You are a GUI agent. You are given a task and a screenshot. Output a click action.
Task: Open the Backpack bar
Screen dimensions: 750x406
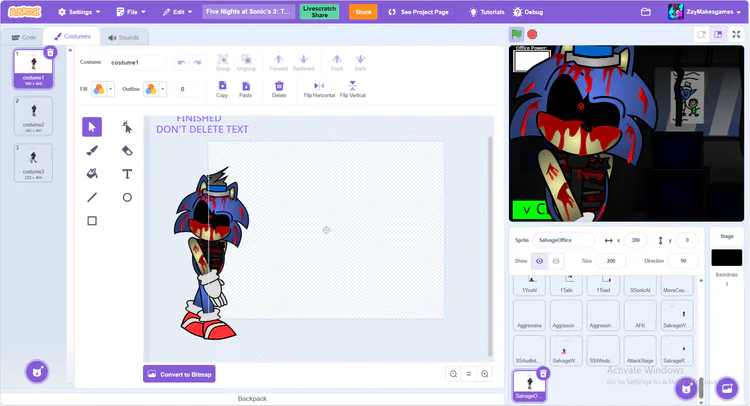click(252, 399)
